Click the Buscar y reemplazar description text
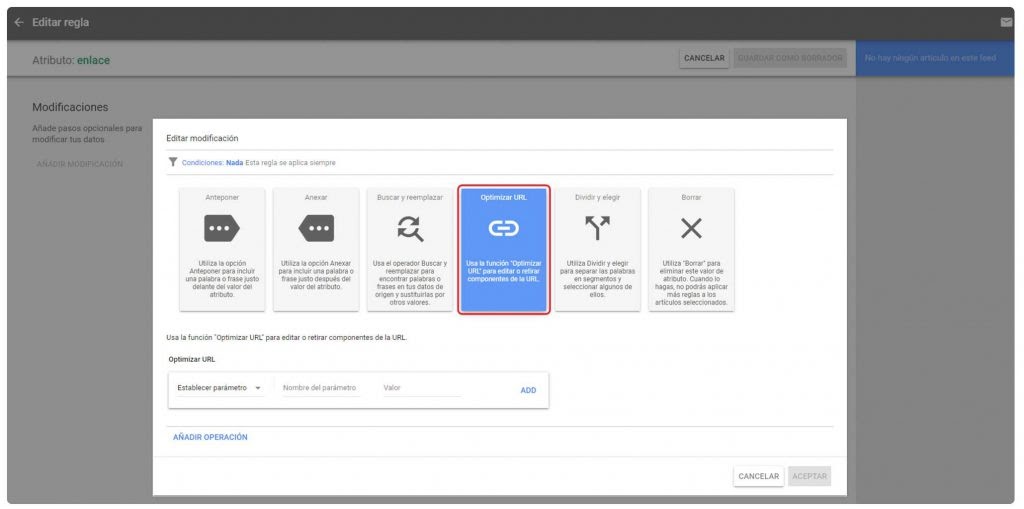 click(x=409, y=283)
